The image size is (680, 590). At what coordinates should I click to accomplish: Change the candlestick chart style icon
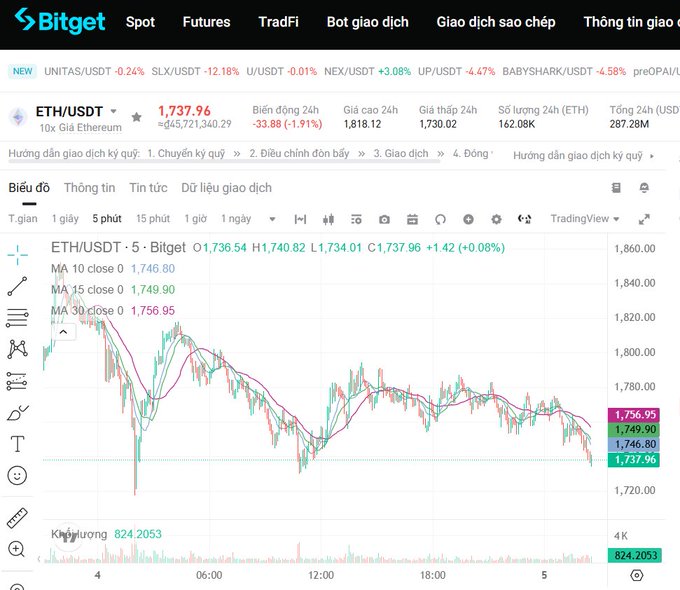[x=328, y=219]
